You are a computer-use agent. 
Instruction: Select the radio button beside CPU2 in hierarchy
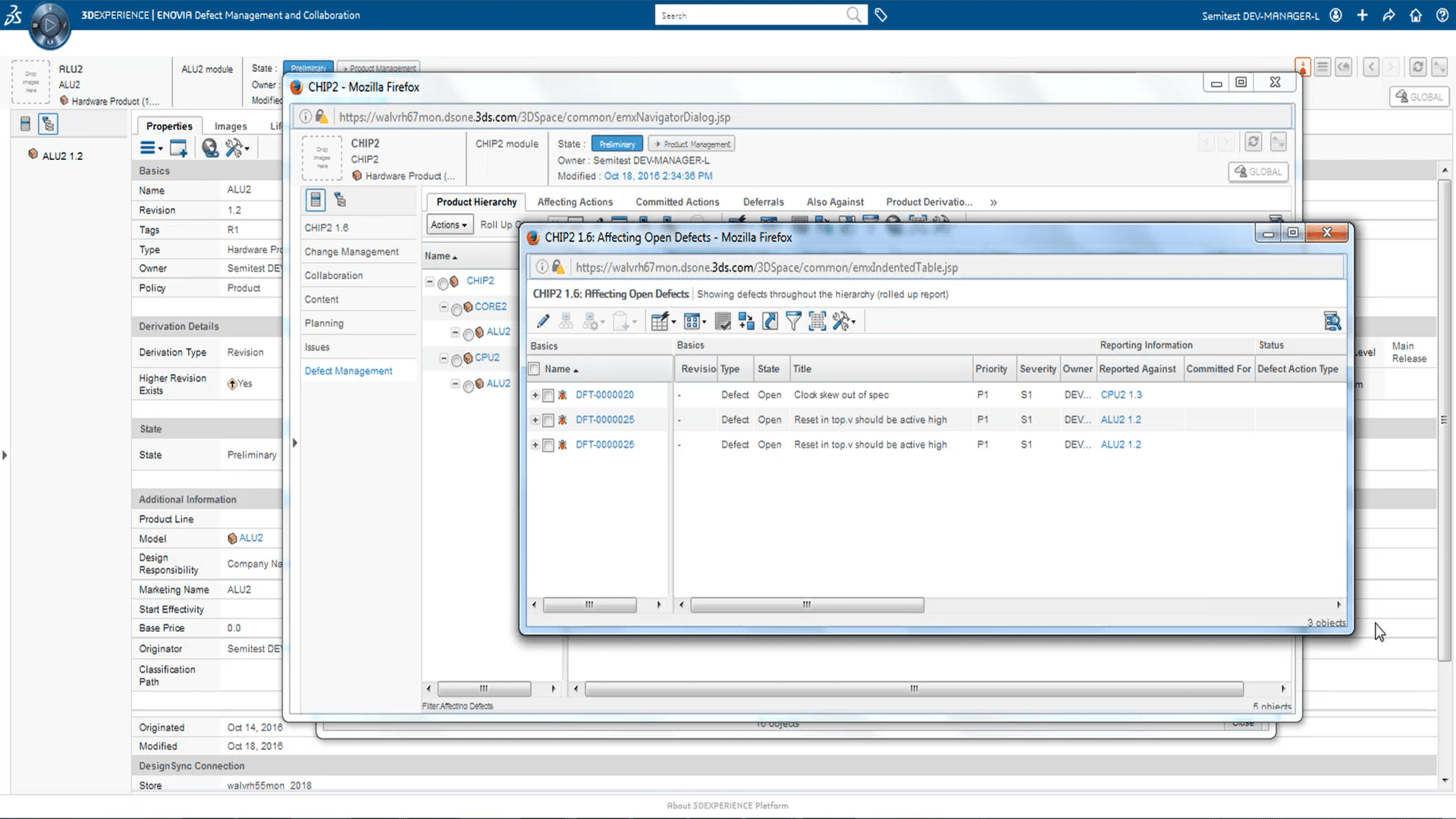(457, 360)
